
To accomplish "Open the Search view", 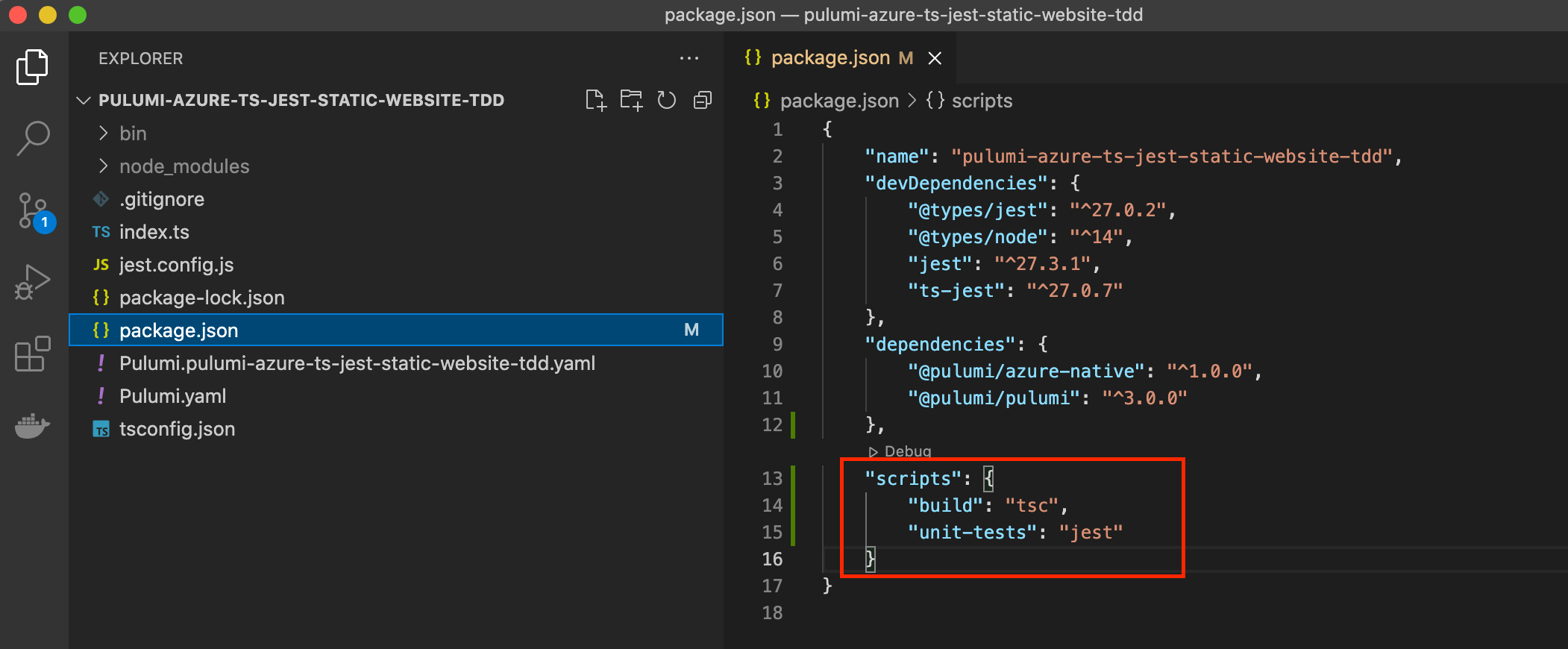I will (x=32, y=139).
